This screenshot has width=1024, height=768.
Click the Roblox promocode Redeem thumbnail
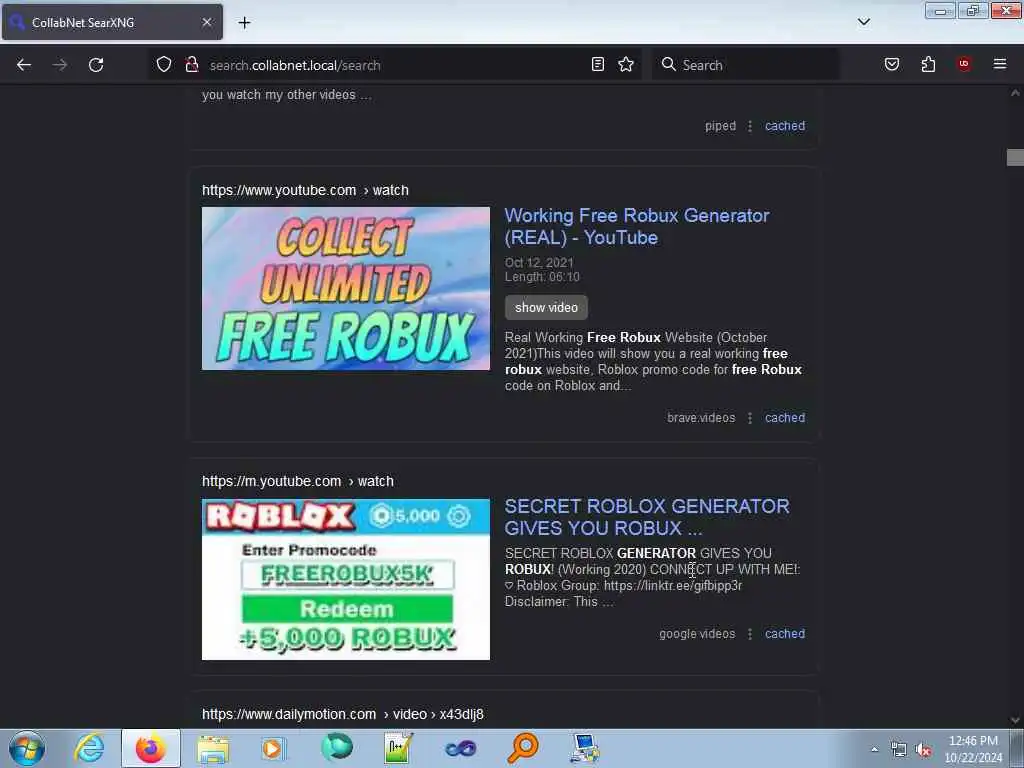345,579
